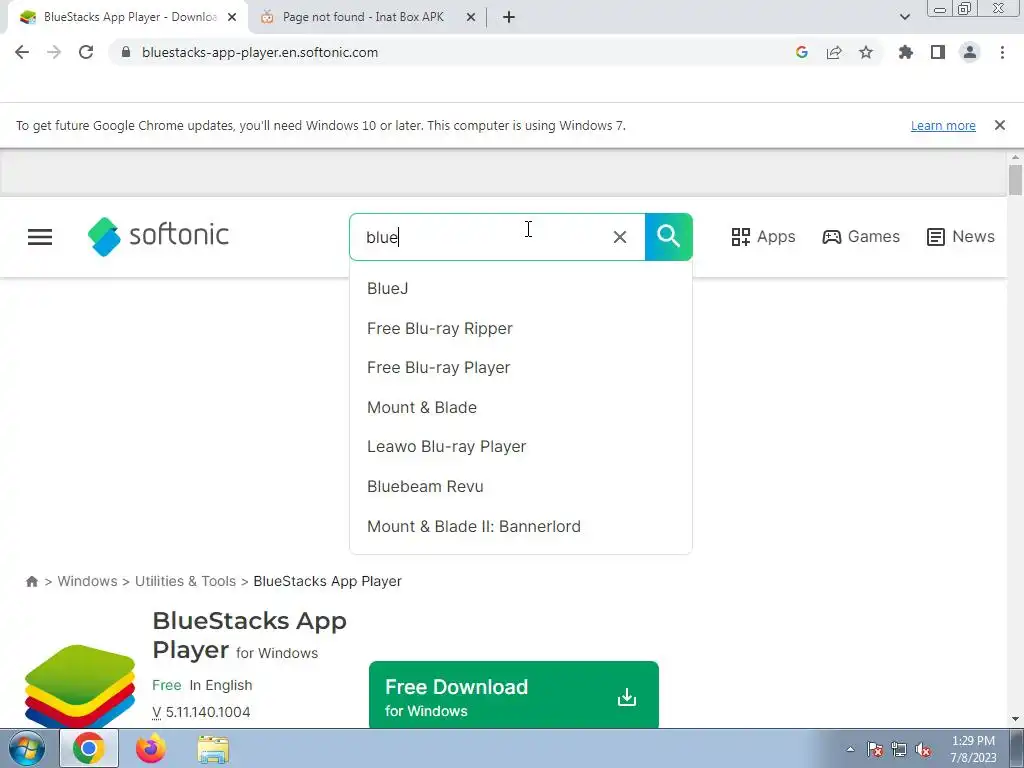Share this page icon

[834, 52]
